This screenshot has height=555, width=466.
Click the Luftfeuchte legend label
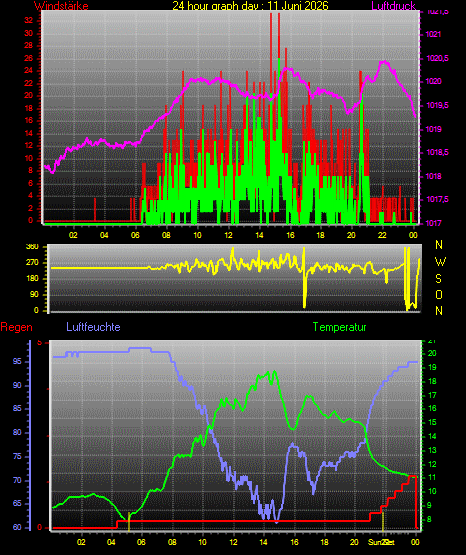coord(93,327)
